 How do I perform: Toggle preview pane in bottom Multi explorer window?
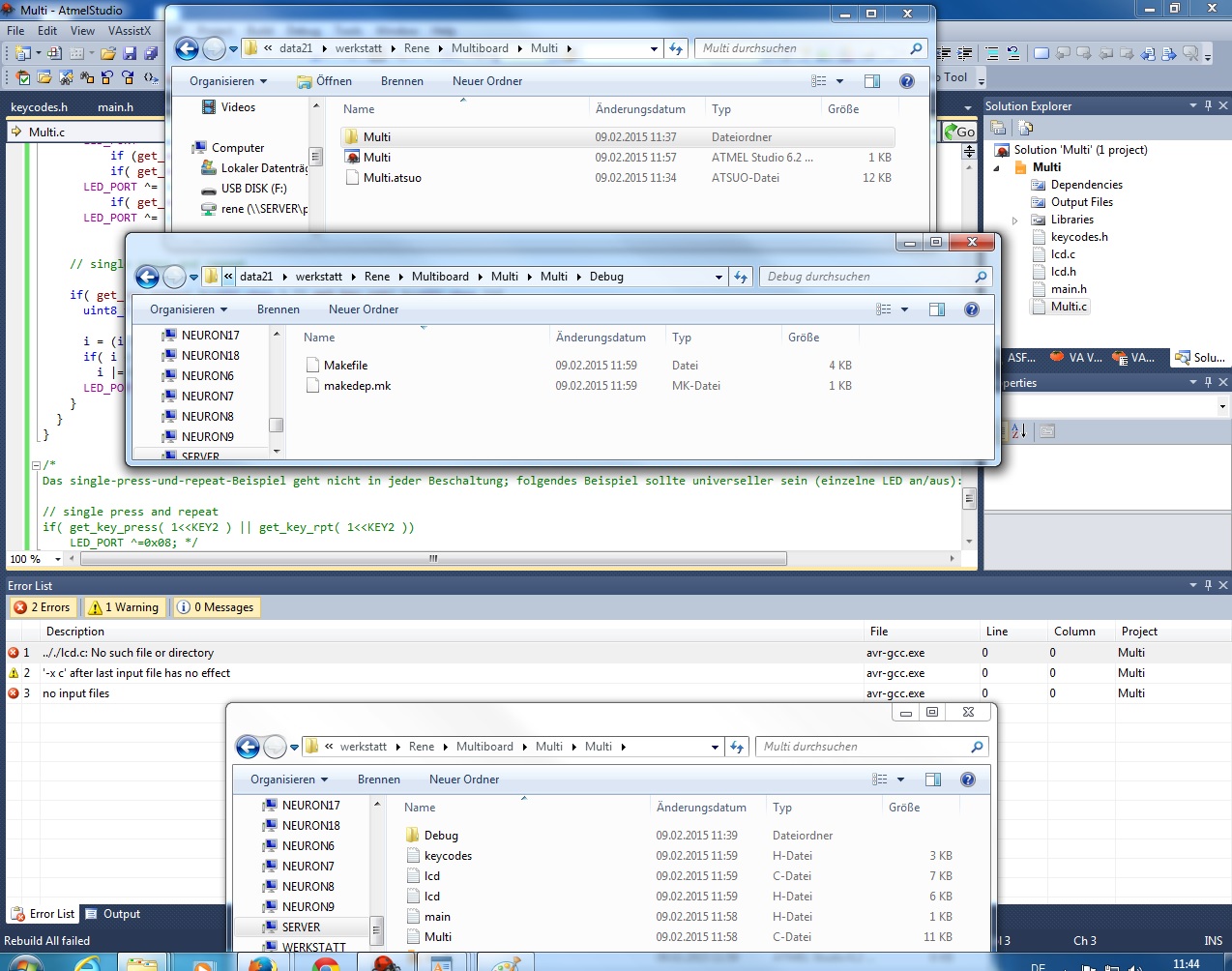point(932,780)
